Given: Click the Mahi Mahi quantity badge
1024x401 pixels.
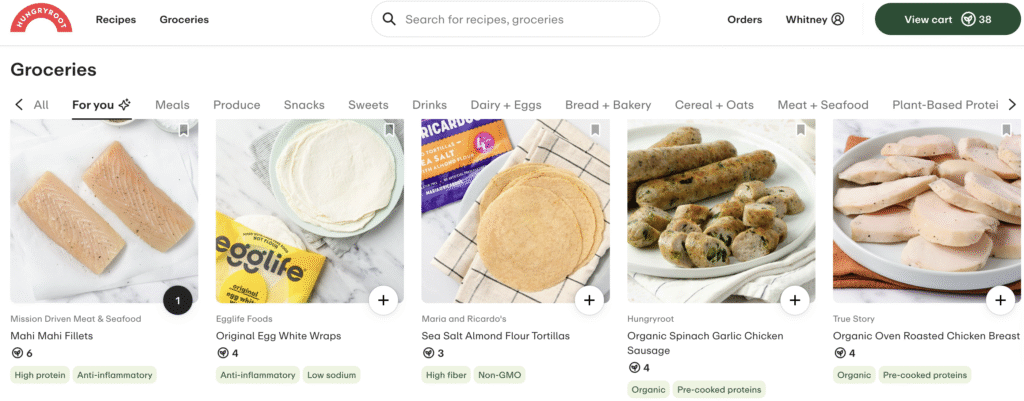Looking at the screenshot, I should click(x=178, y=300).
